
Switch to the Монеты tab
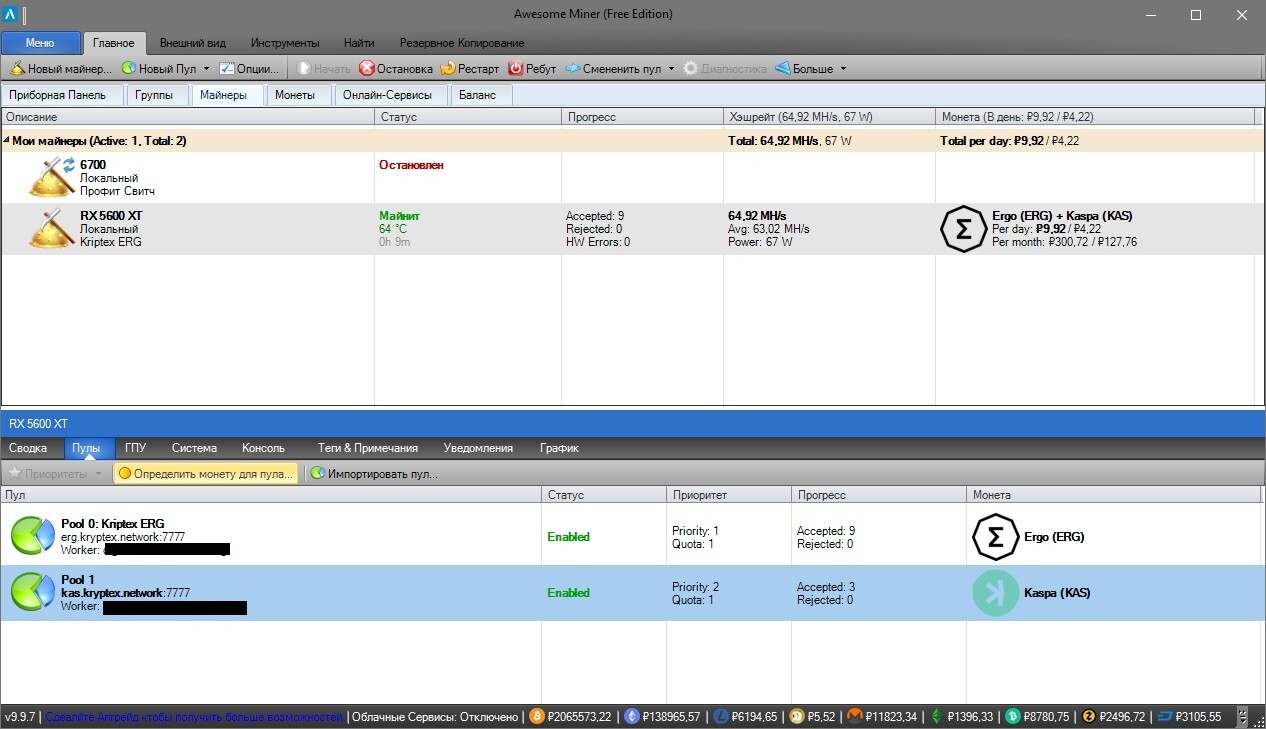click(296, 95)
